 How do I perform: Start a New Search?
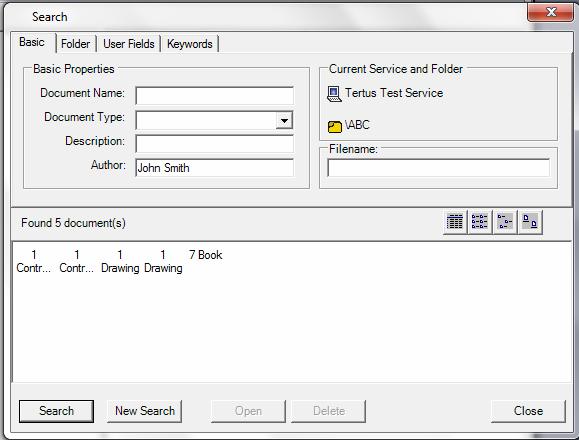point(145,411)
